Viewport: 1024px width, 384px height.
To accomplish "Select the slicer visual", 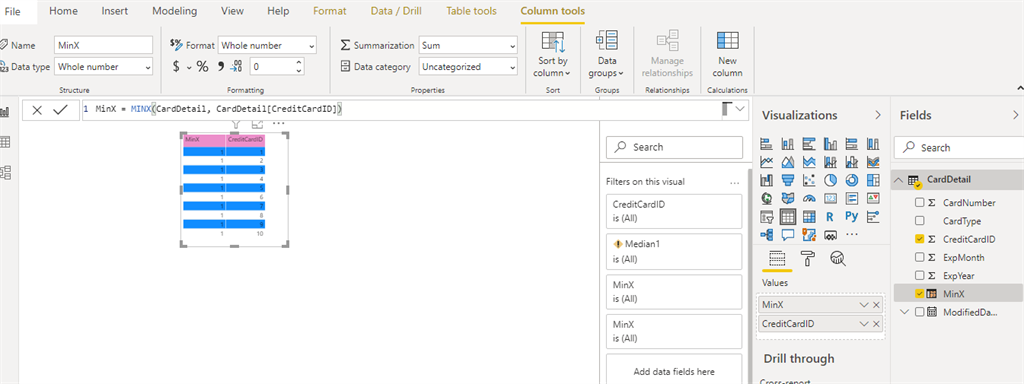I will 767,216.
